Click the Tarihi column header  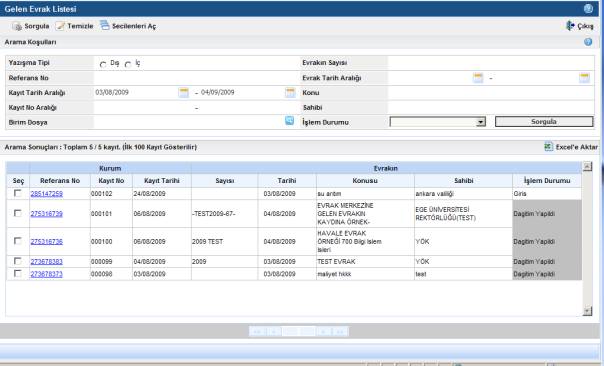(287, 181)
